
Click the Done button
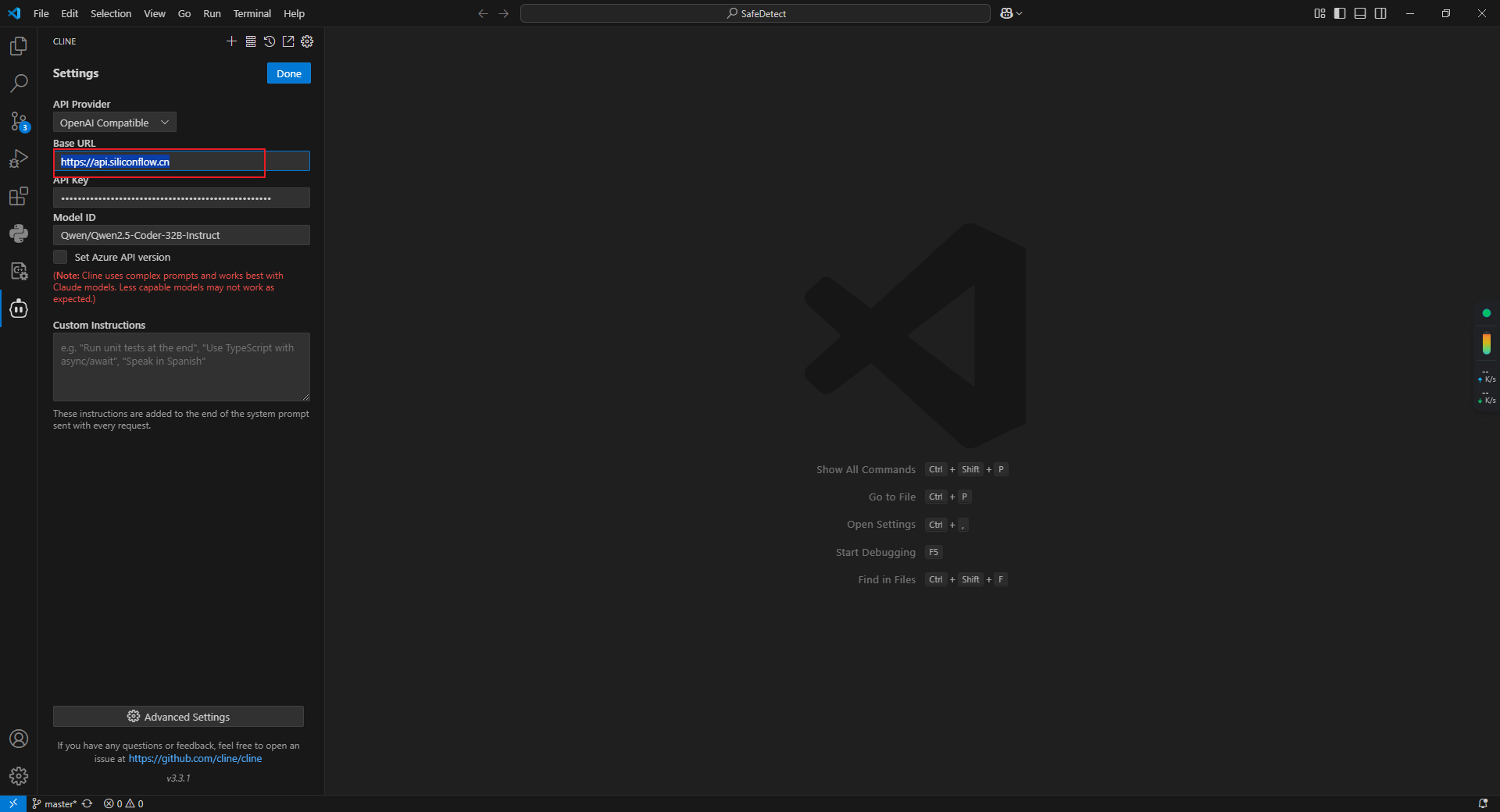(x=289, y=73)
